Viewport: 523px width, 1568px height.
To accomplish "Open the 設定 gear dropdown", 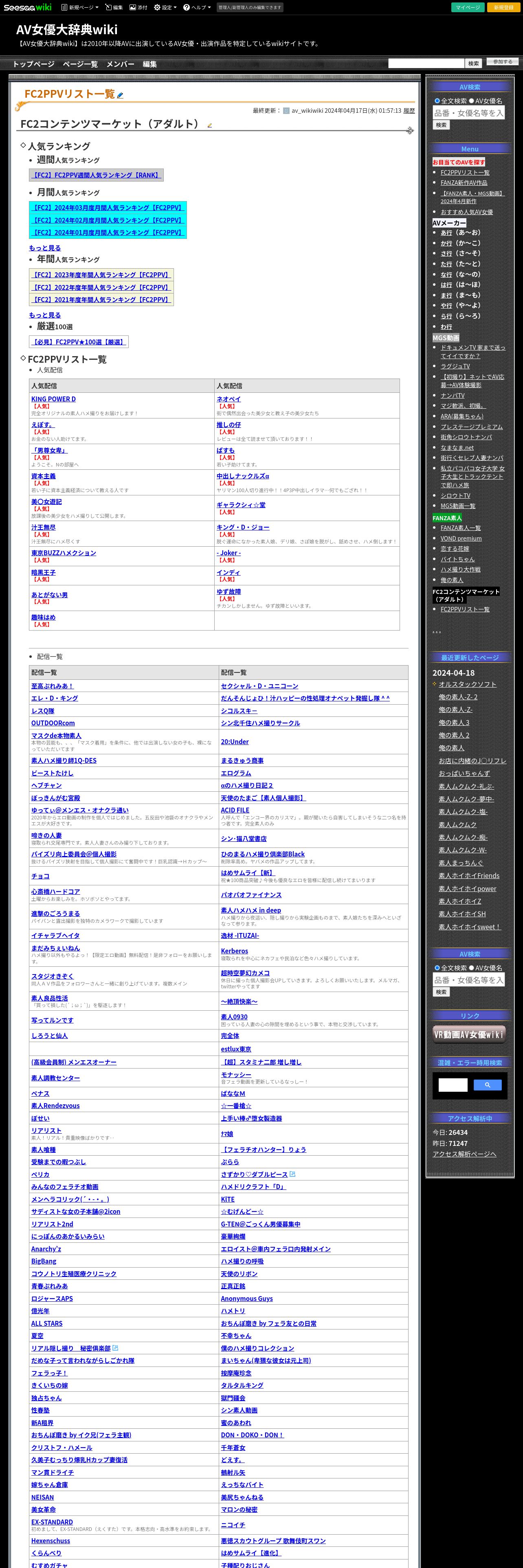I will [165, 7].
